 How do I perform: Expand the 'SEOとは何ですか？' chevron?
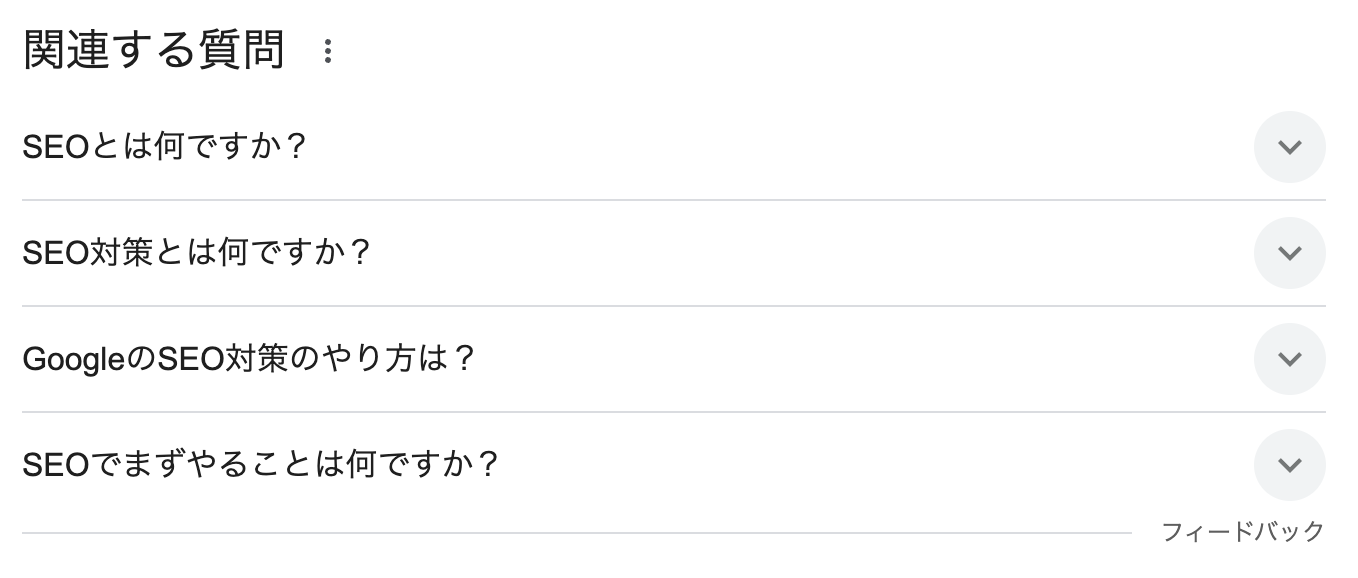[1289, 147]
